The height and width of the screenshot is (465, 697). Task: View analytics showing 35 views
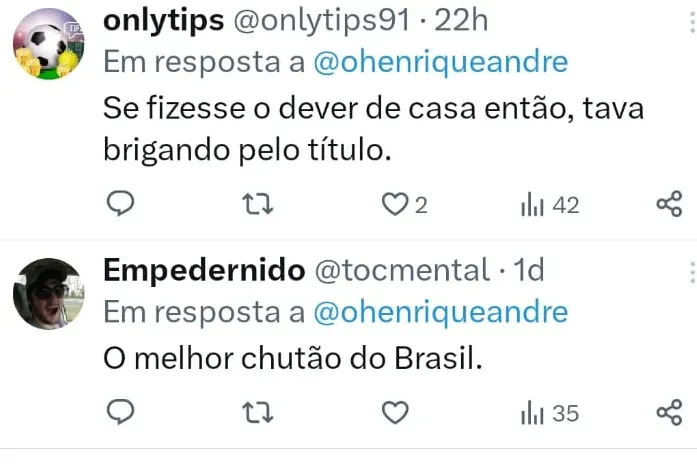[x=549, y=412]
